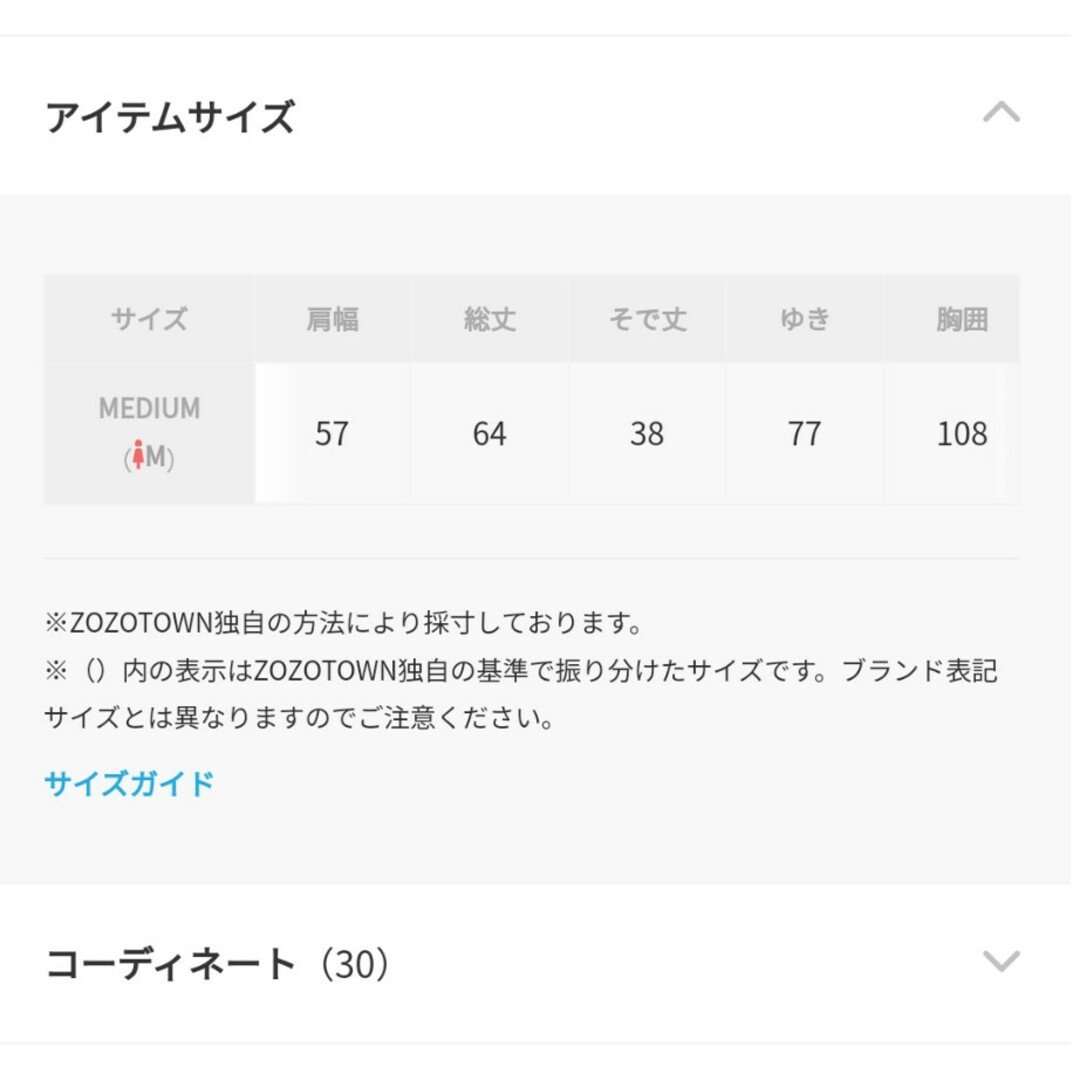Viewport: 1080px width, 1080px height.
Task: Expand the コーディネート (30) section chevron
Action: (1001, 961)
